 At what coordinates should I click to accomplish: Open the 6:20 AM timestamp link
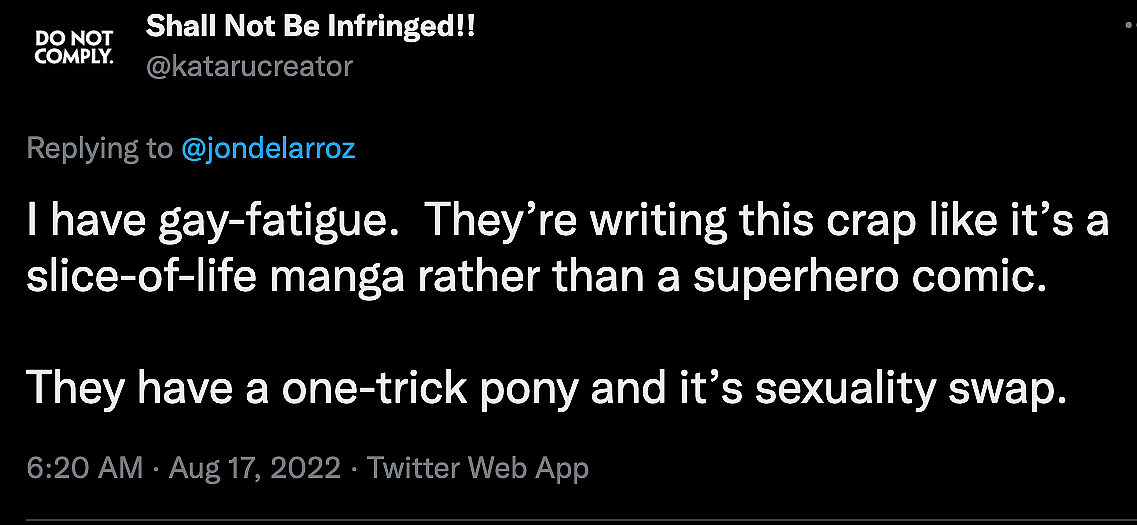(x=84, y=468)
